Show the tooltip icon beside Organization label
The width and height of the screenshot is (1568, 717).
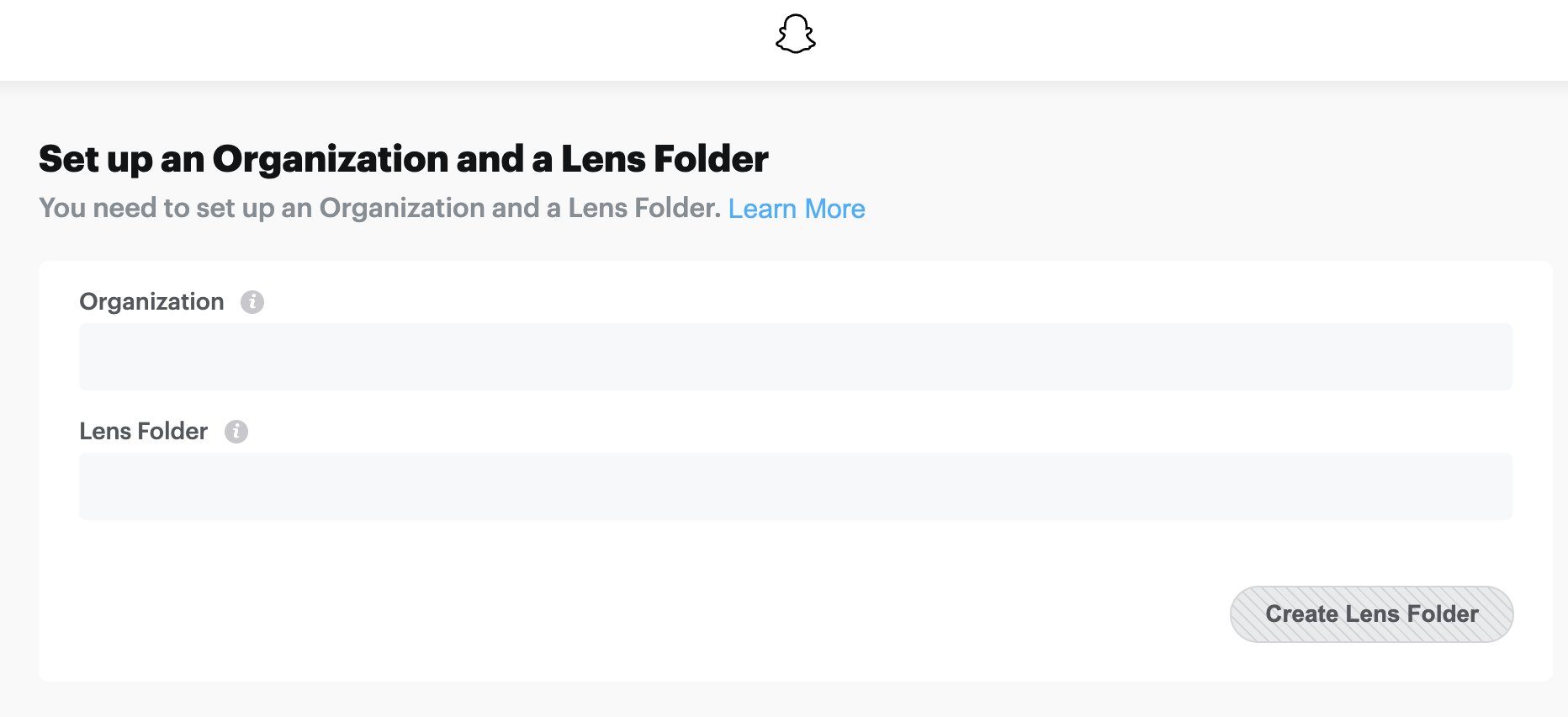[252, 302]
